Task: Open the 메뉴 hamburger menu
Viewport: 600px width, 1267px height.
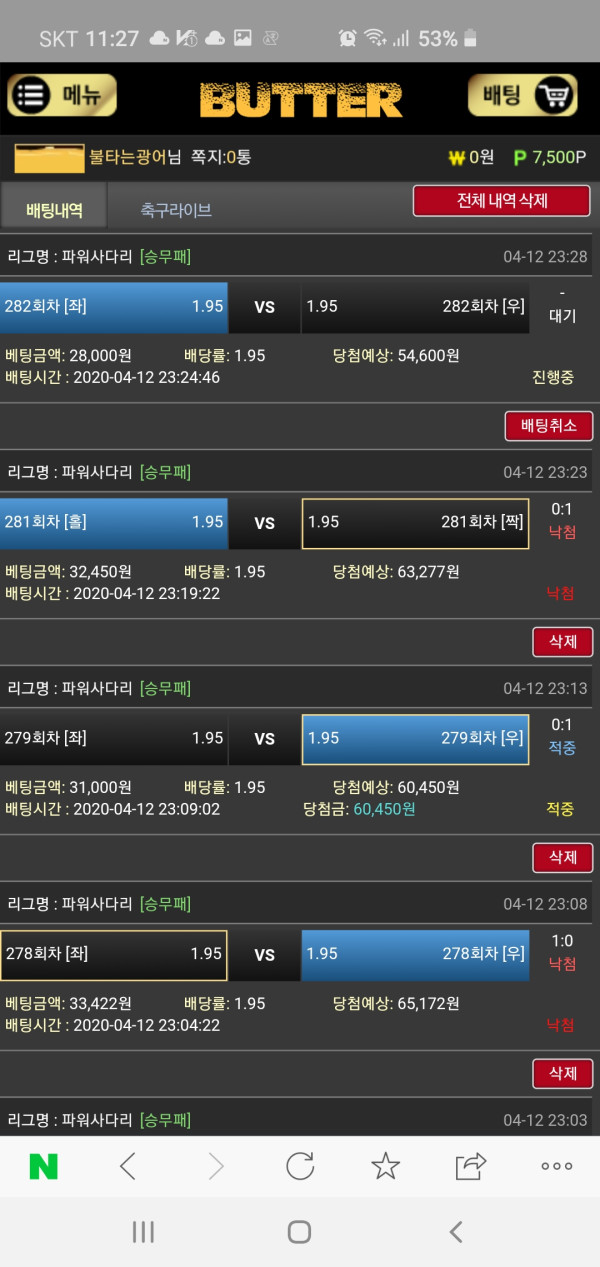Action: (62, 96)
